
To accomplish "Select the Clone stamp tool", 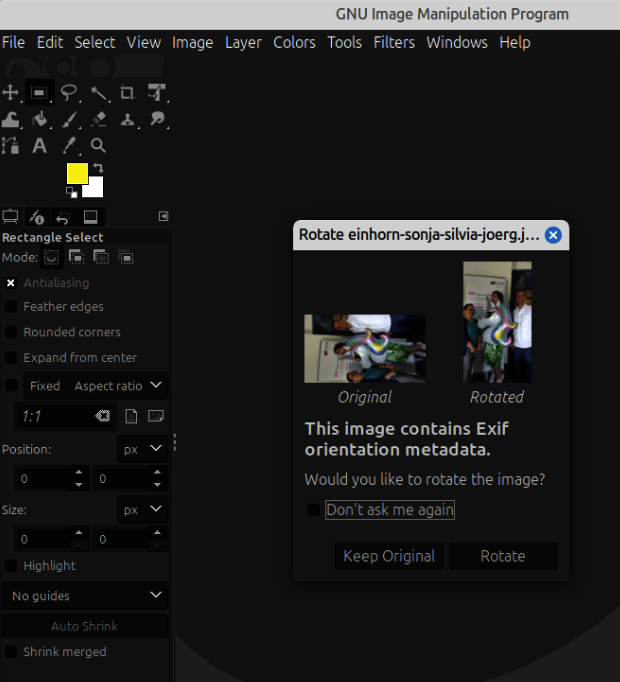I will (x=127, y=119).
